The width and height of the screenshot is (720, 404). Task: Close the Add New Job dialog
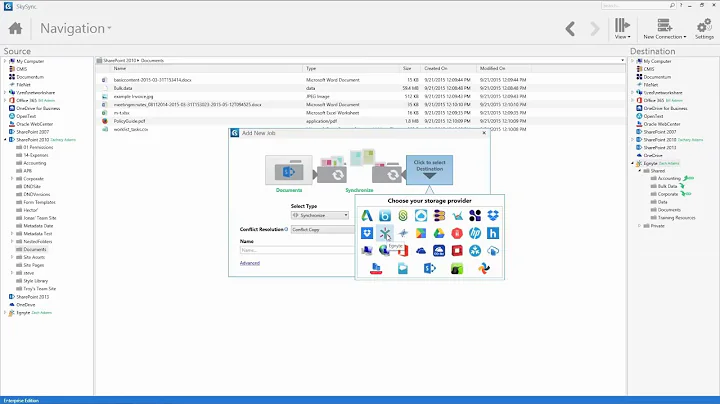coord(484,133)
